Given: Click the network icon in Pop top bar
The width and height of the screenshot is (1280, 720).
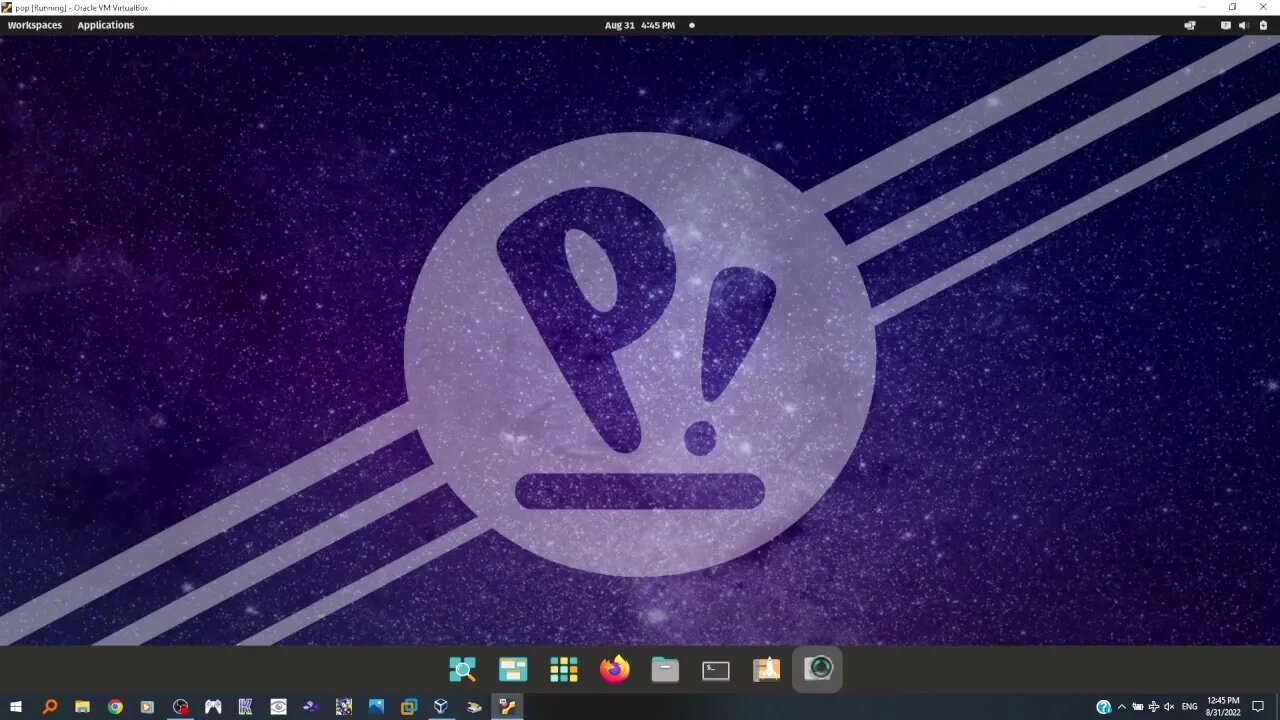Looking at the screenshot, I should click(1190, 25).
